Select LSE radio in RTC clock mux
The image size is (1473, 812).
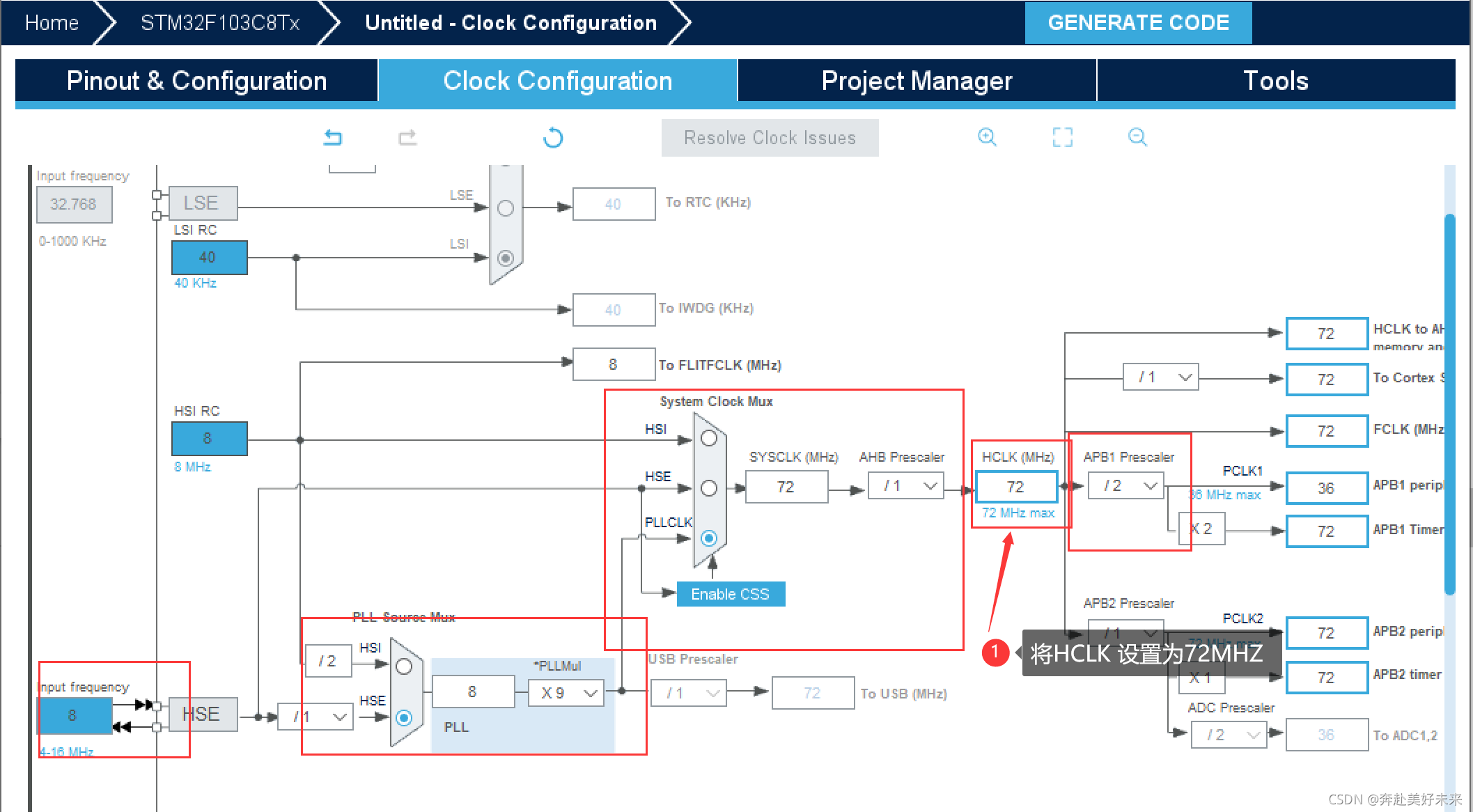[506, 208]
